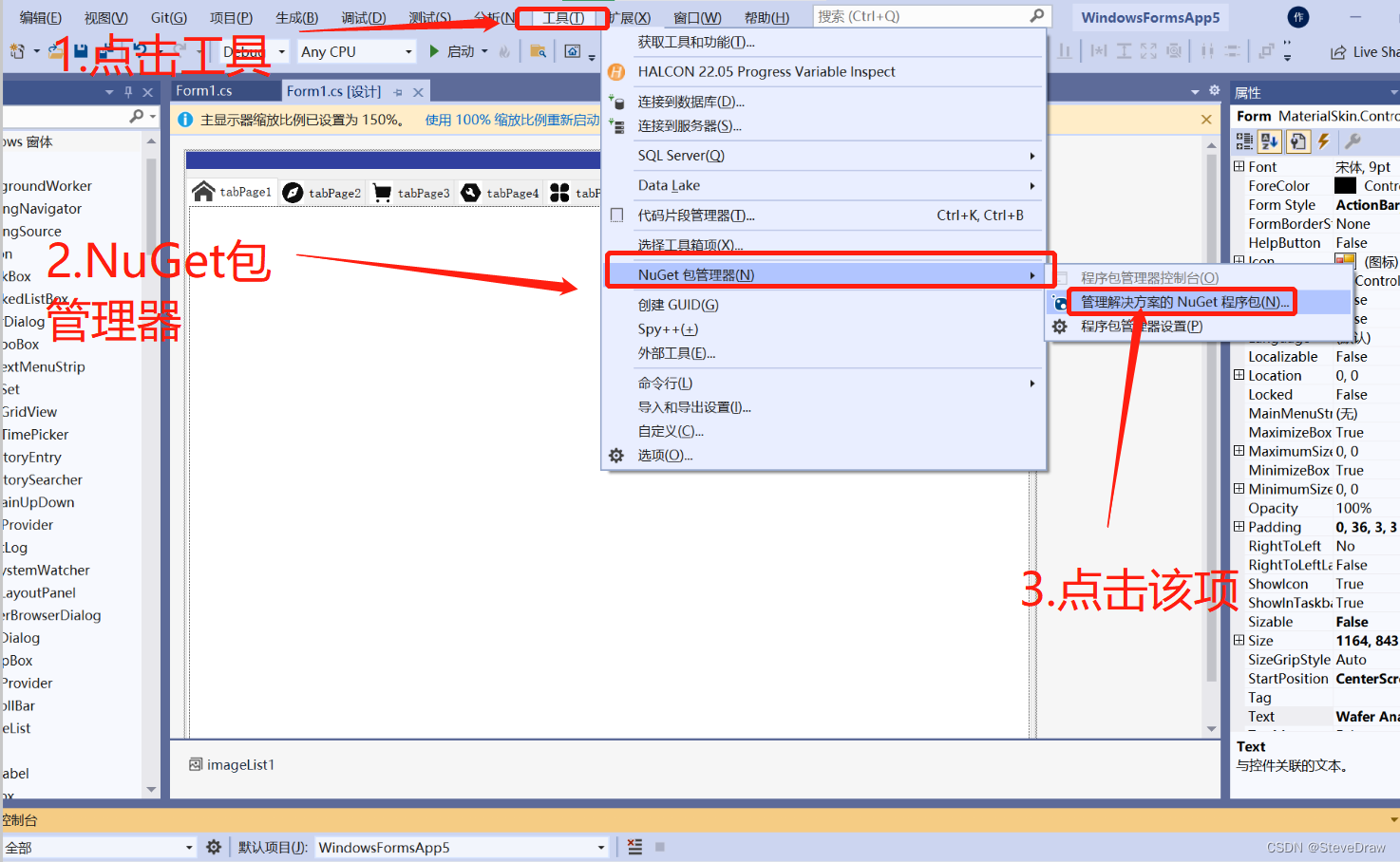
Task: Select tabPage4 in the form designer
Action: (x=501, y=193)
